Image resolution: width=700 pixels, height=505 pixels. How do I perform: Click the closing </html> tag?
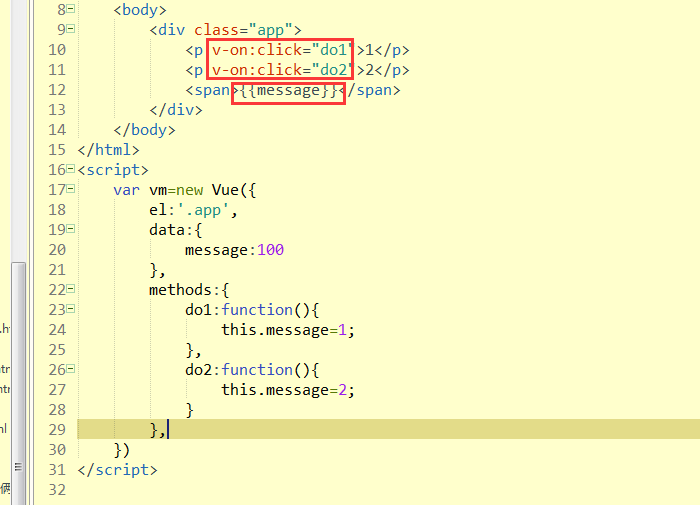coord(108,150)
